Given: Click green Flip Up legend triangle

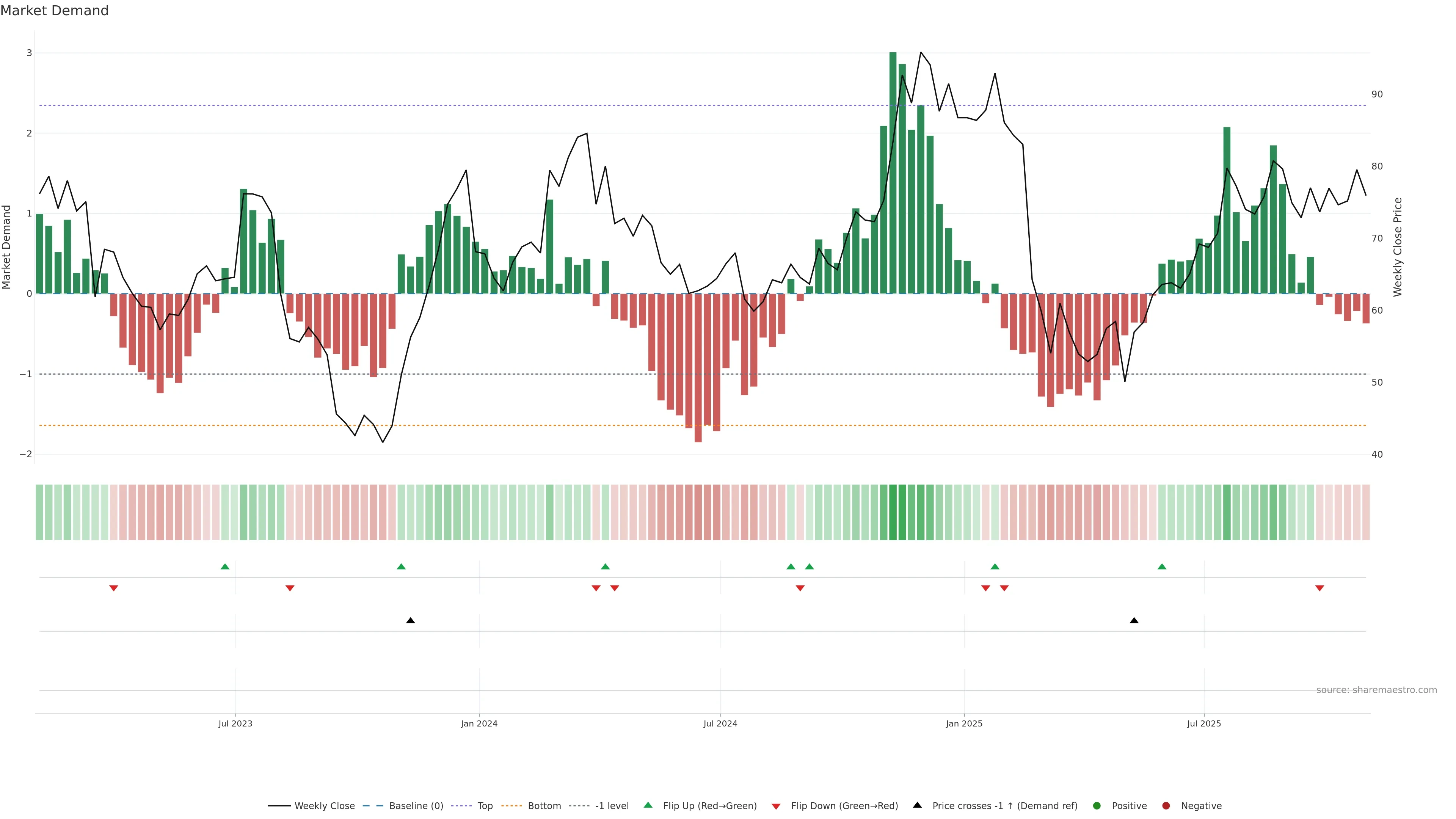Looking at the screenshot, I should click(x=648, y=805).
